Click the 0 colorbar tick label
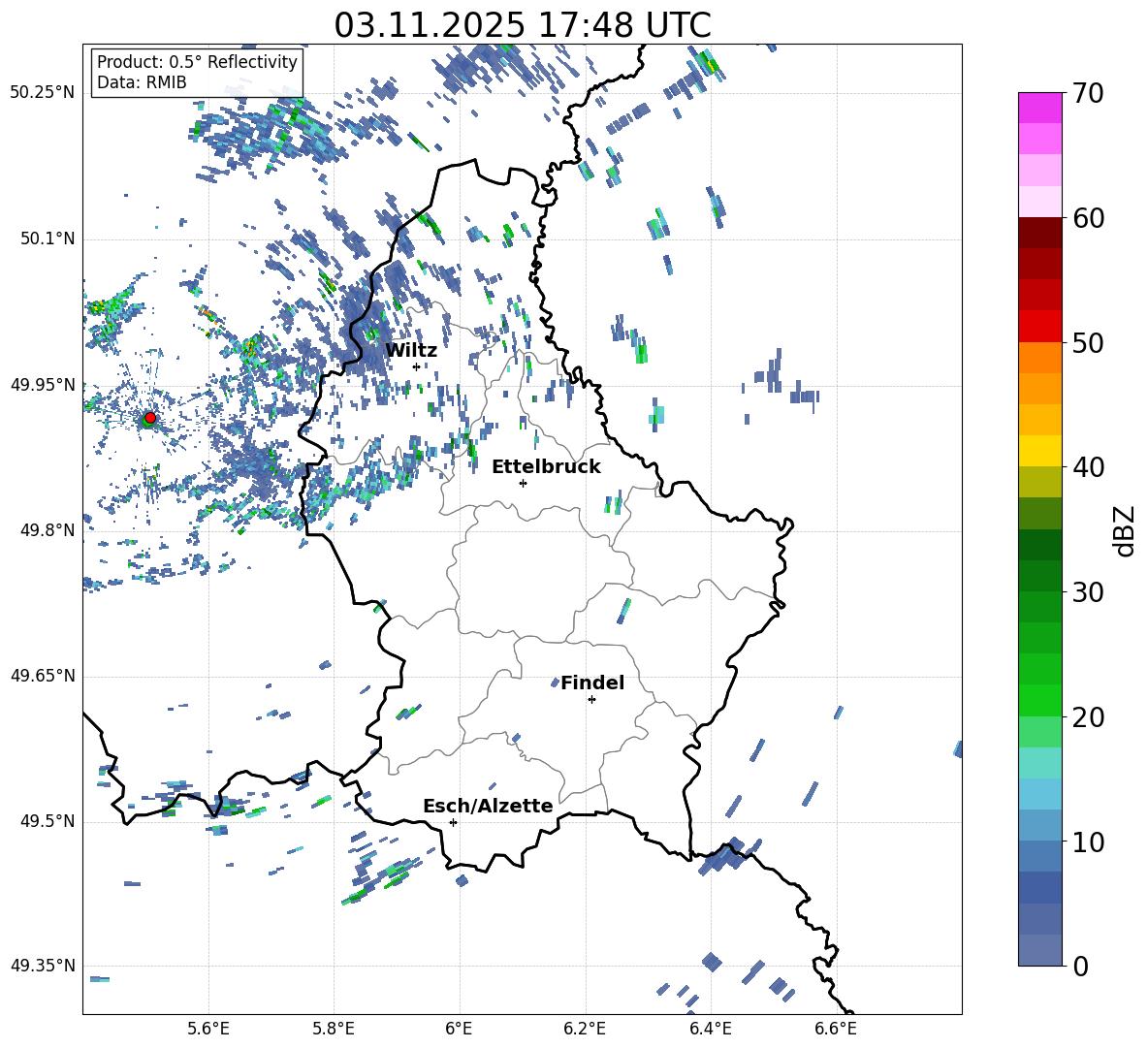The height and width of the screenshot is (1048, 1148). (x=1080, y=966)
